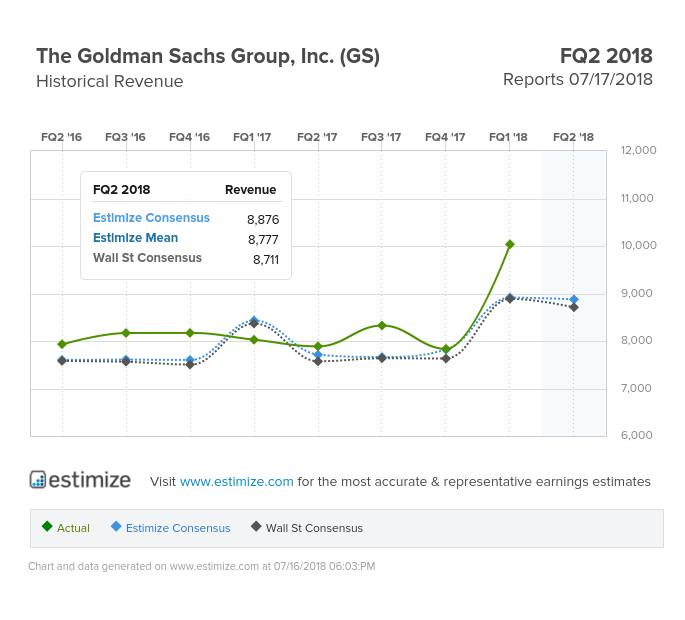The image size is (685, 620).
Task: Click the gray diamond Wall St legend icon
Action: [x=256, y=526]
